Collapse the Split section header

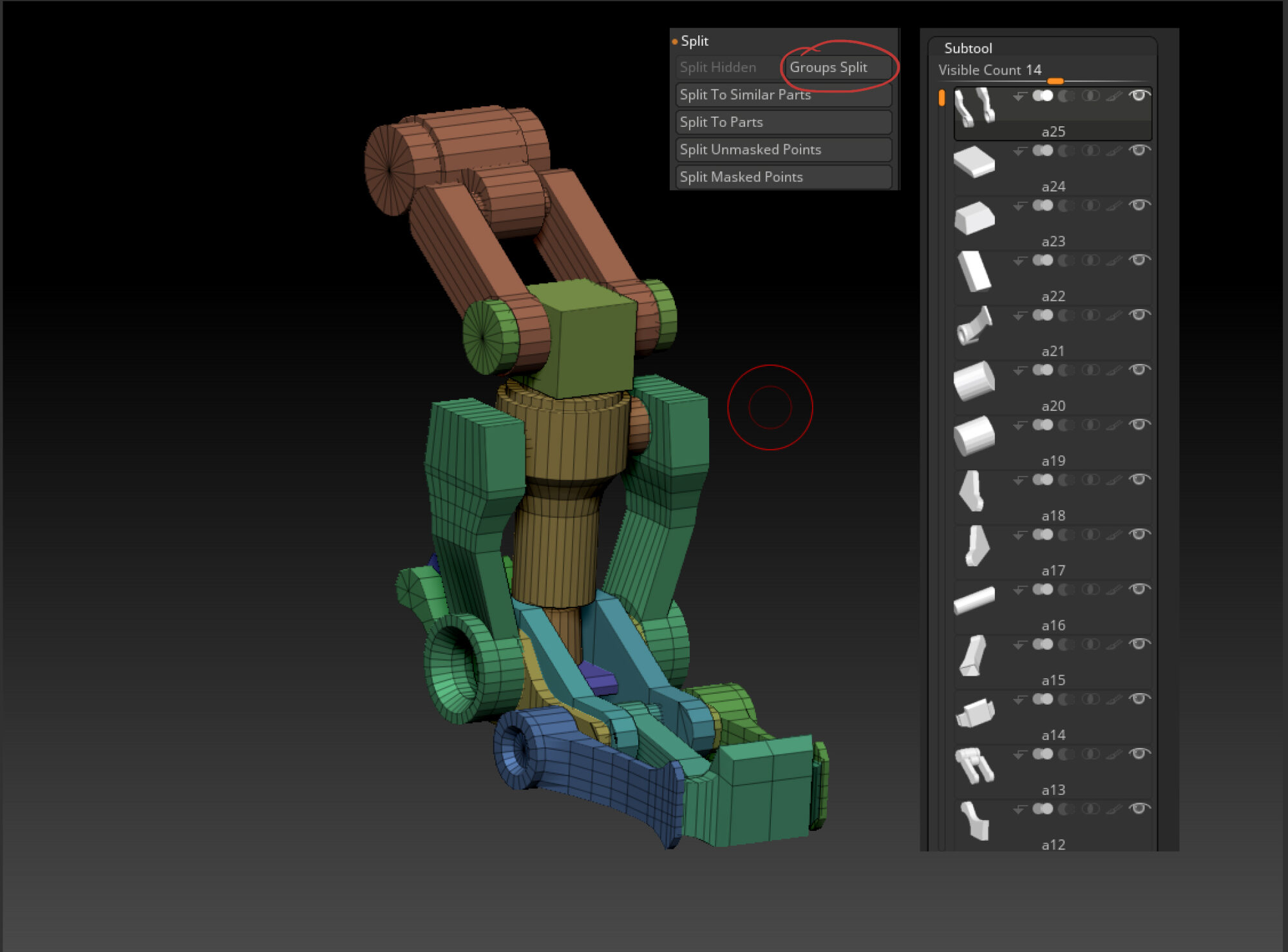pyautogui.click(x=694, y=41)
